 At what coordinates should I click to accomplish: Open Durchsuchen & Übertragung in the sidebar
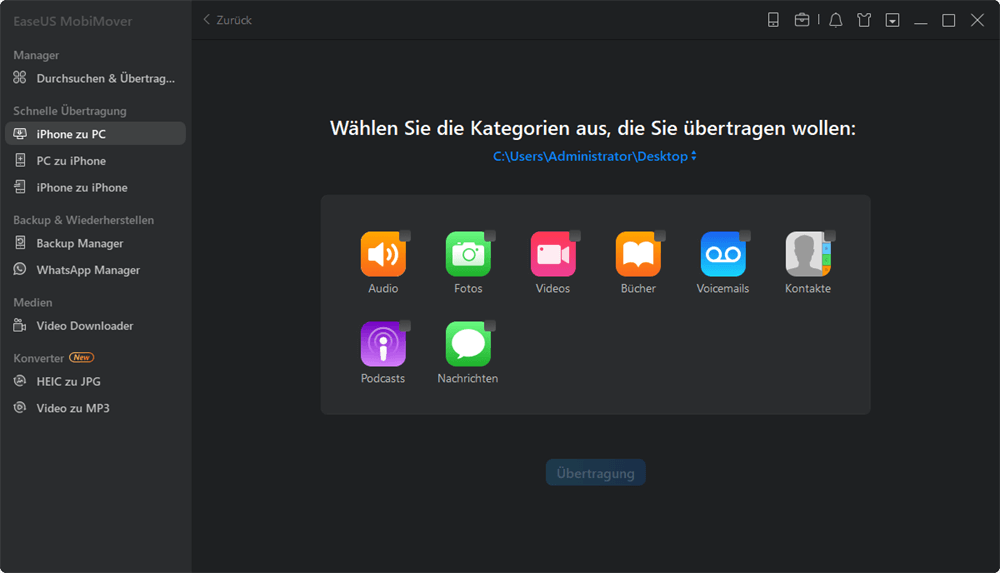click(x=95, y=78)
